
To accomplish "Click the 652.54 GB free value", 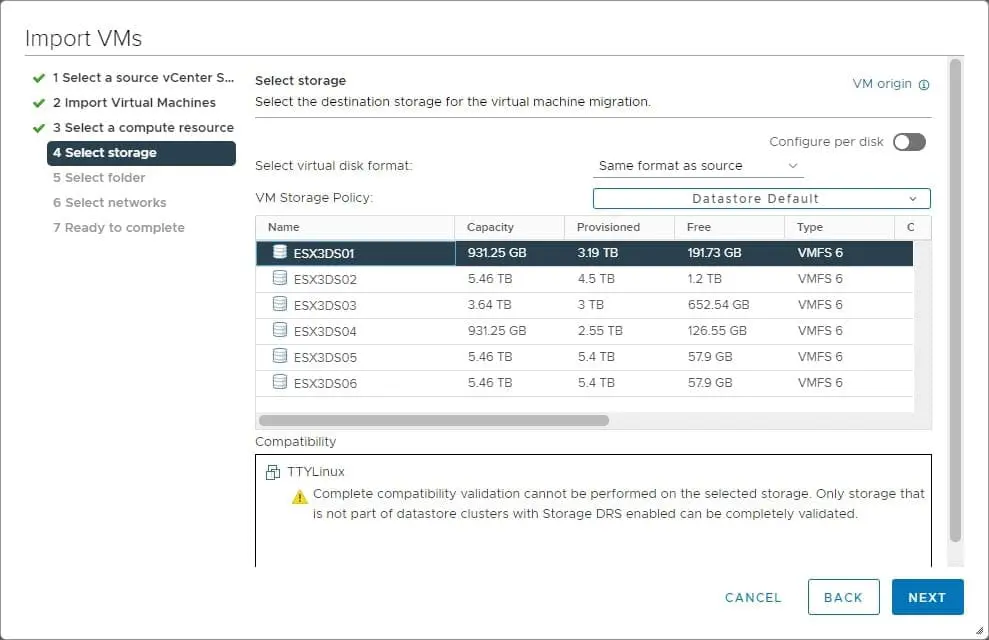I will (x=718, y=305).
